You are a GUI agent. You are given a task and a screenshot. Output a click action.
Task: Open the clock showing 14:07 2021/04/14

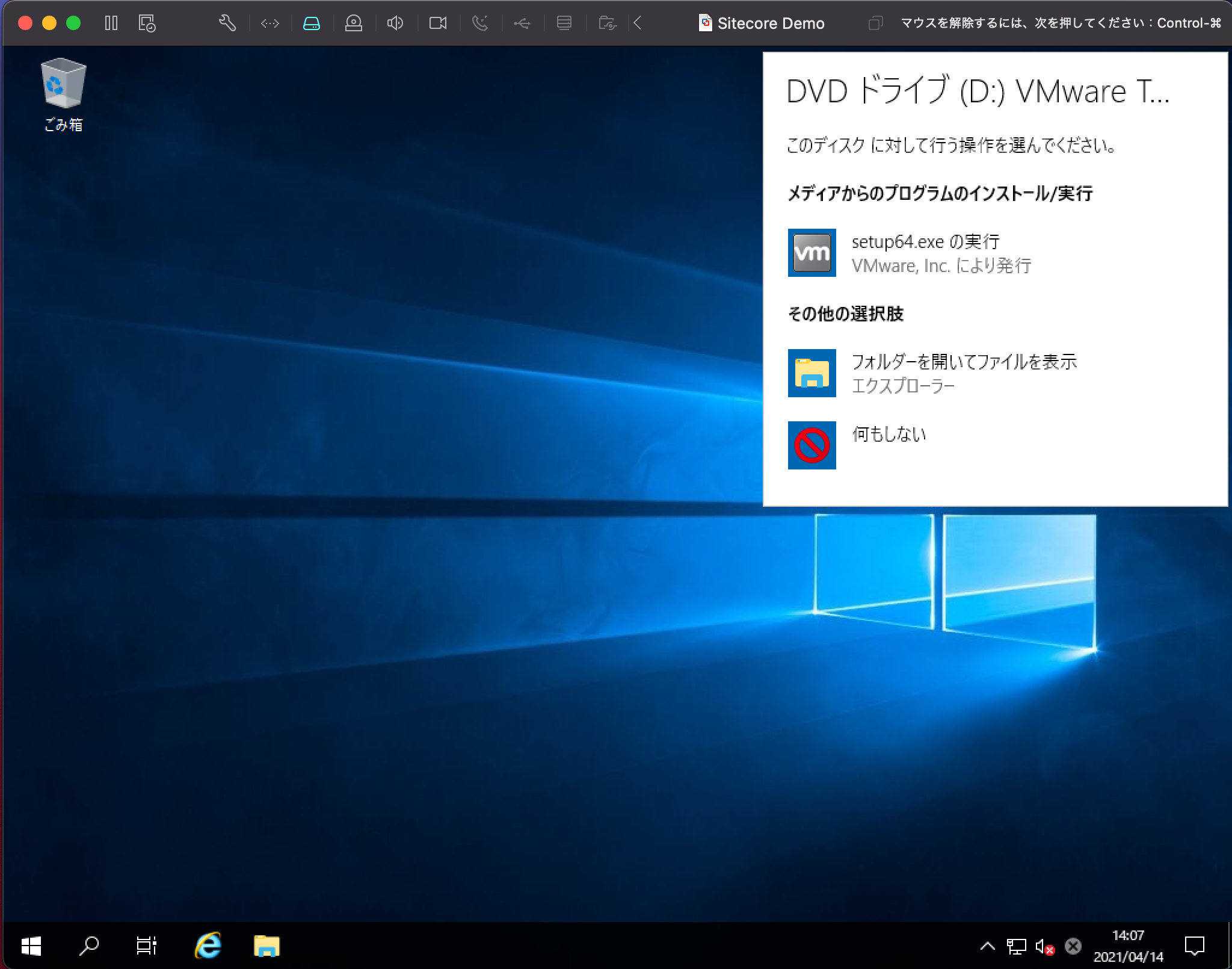pos(1128,946)
